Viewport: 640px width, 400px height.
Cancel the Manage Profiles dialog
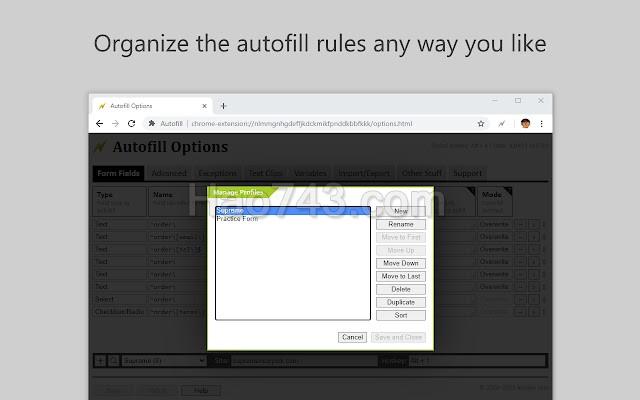352,337
